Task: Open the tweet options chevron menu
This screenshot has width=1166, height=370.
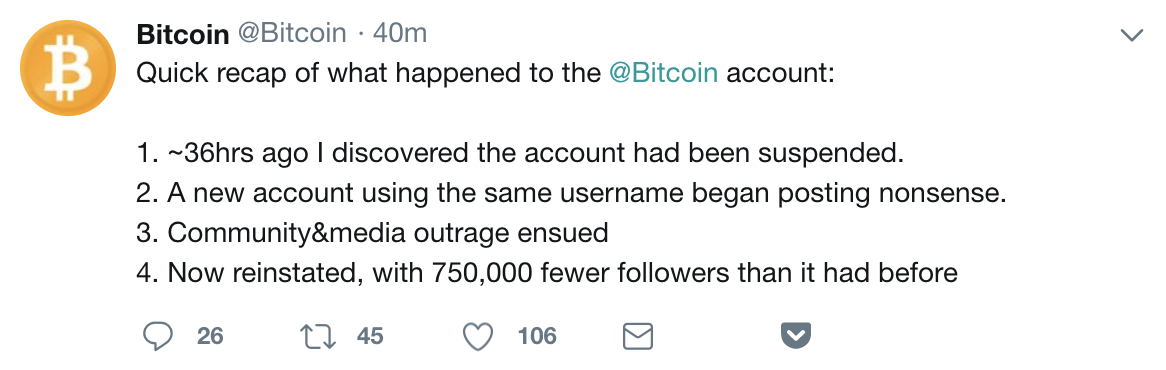Action: [x=1132, y=35]
